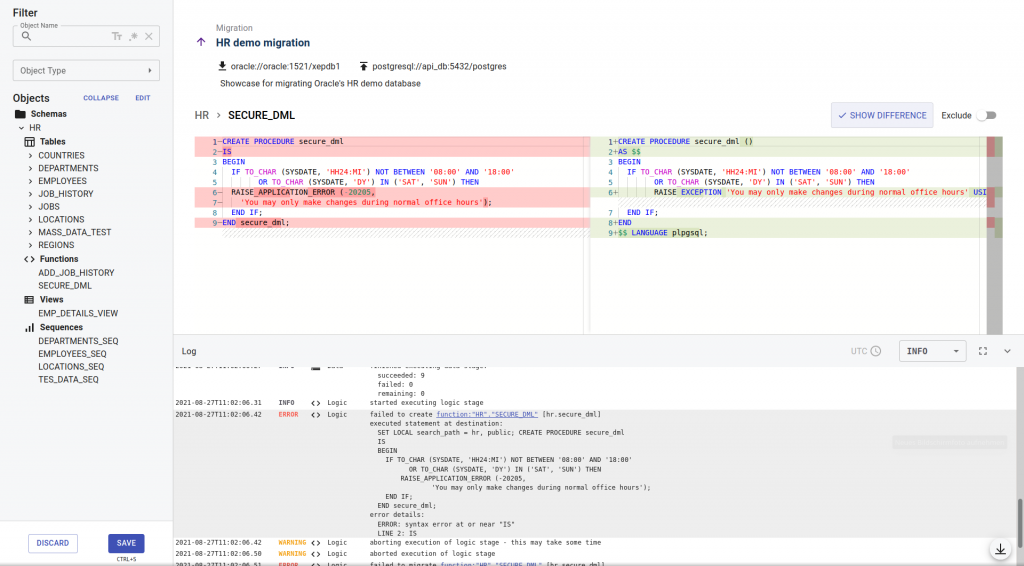Click the Logic icon on 'started executing logic stage'
The image size is (1024, 566).
click(x=315, y=403)
